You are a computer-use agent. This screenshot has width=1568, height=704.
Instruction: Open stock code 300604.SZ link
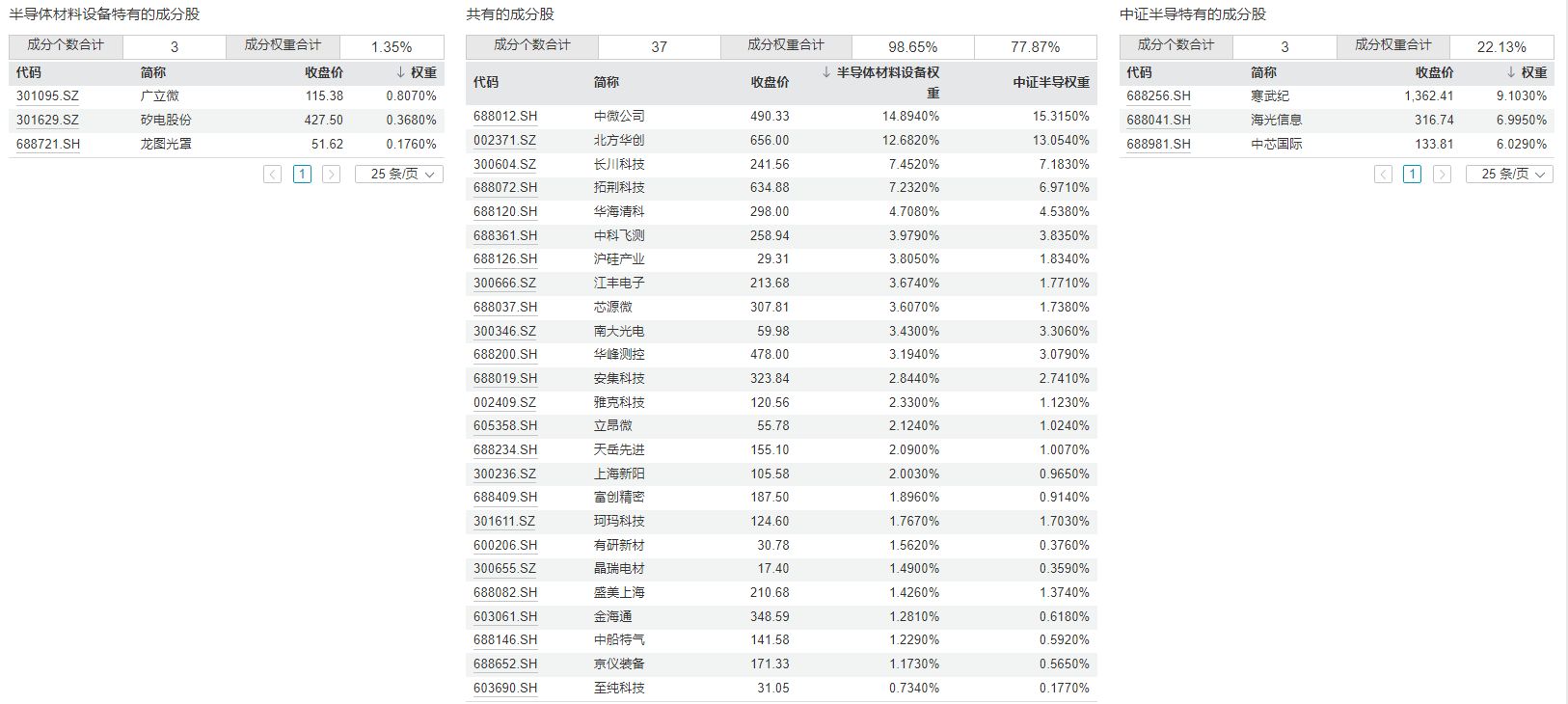pyautogui.click(x=504, y=164)
